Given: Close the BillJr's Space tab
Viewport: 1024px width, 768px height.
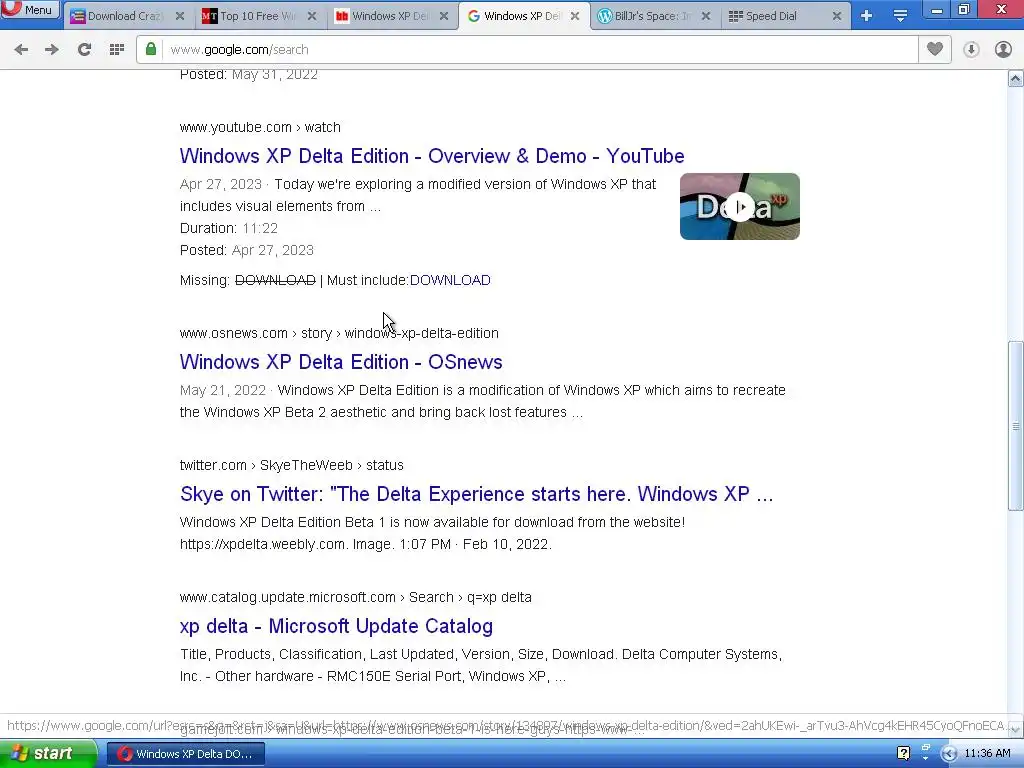Looking at the screenshot, I should coord(706,16).
